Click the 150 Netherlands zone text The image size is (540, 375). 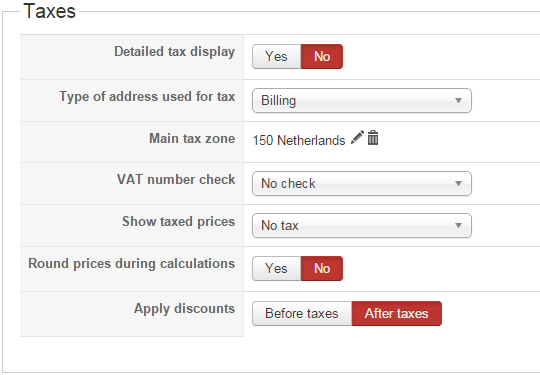(299, 140)
